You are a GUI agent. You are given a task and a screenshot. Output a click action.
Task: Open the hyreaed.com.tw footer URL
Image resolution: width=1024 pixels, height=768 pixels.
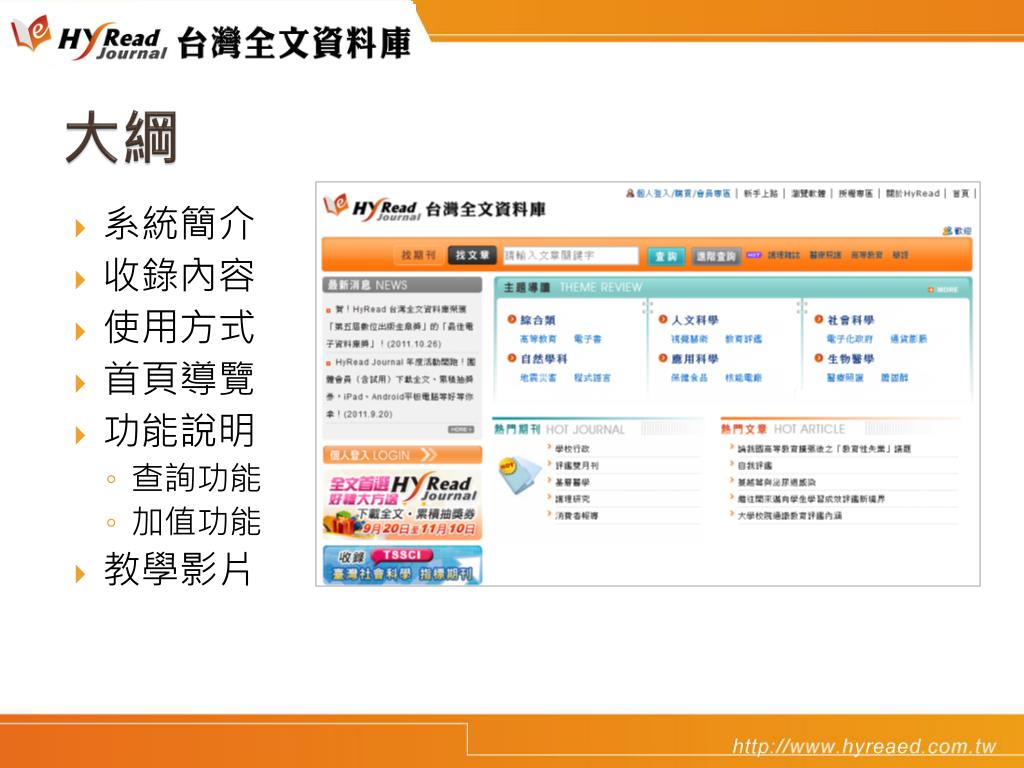864,746
